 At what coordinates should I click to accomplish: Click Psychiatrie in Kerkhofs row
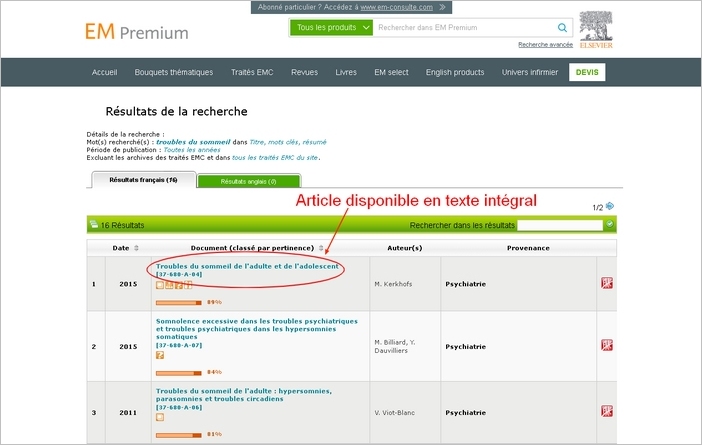pos(465,284)
